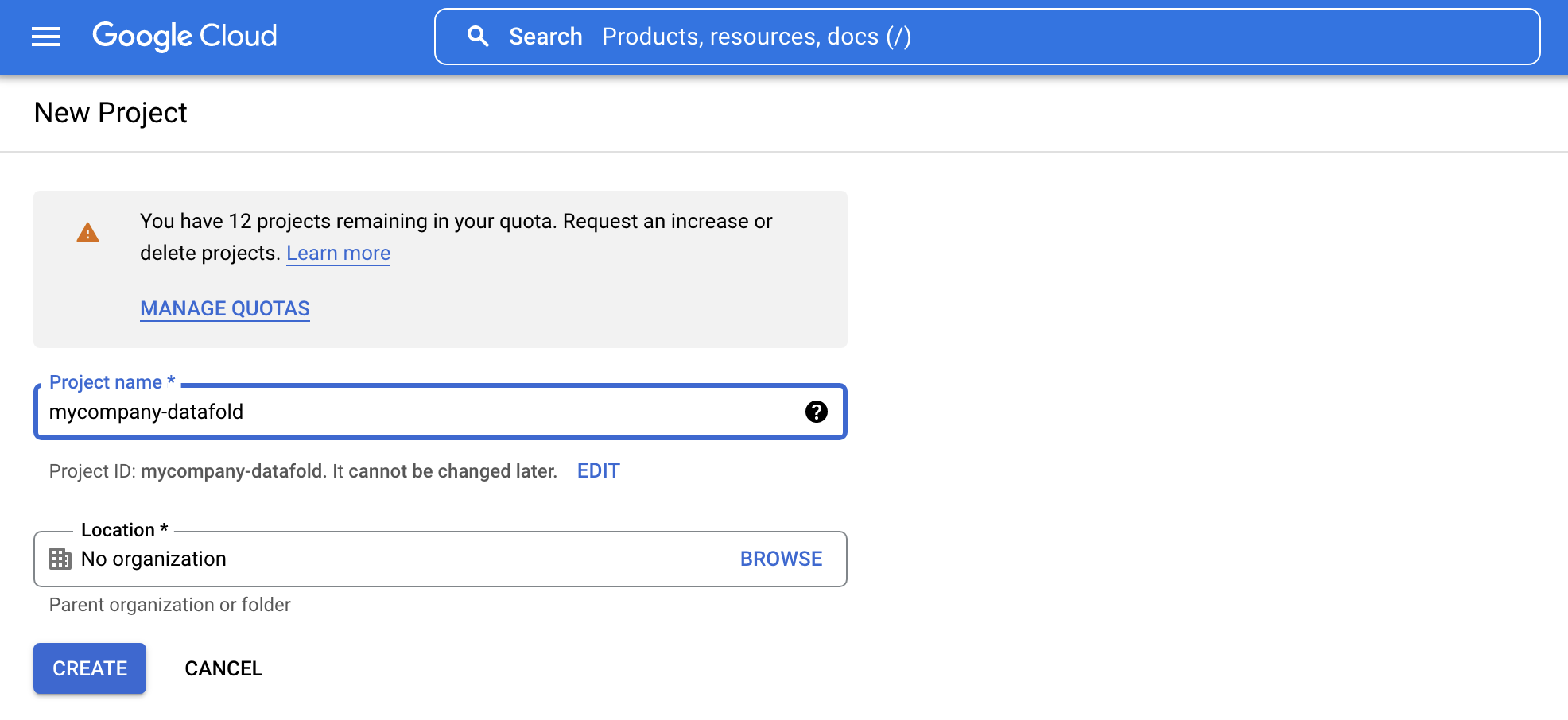Open the MANAGE QUOTAS link
The height and width of the screenshot is (720, 1568).
(225, 308)
